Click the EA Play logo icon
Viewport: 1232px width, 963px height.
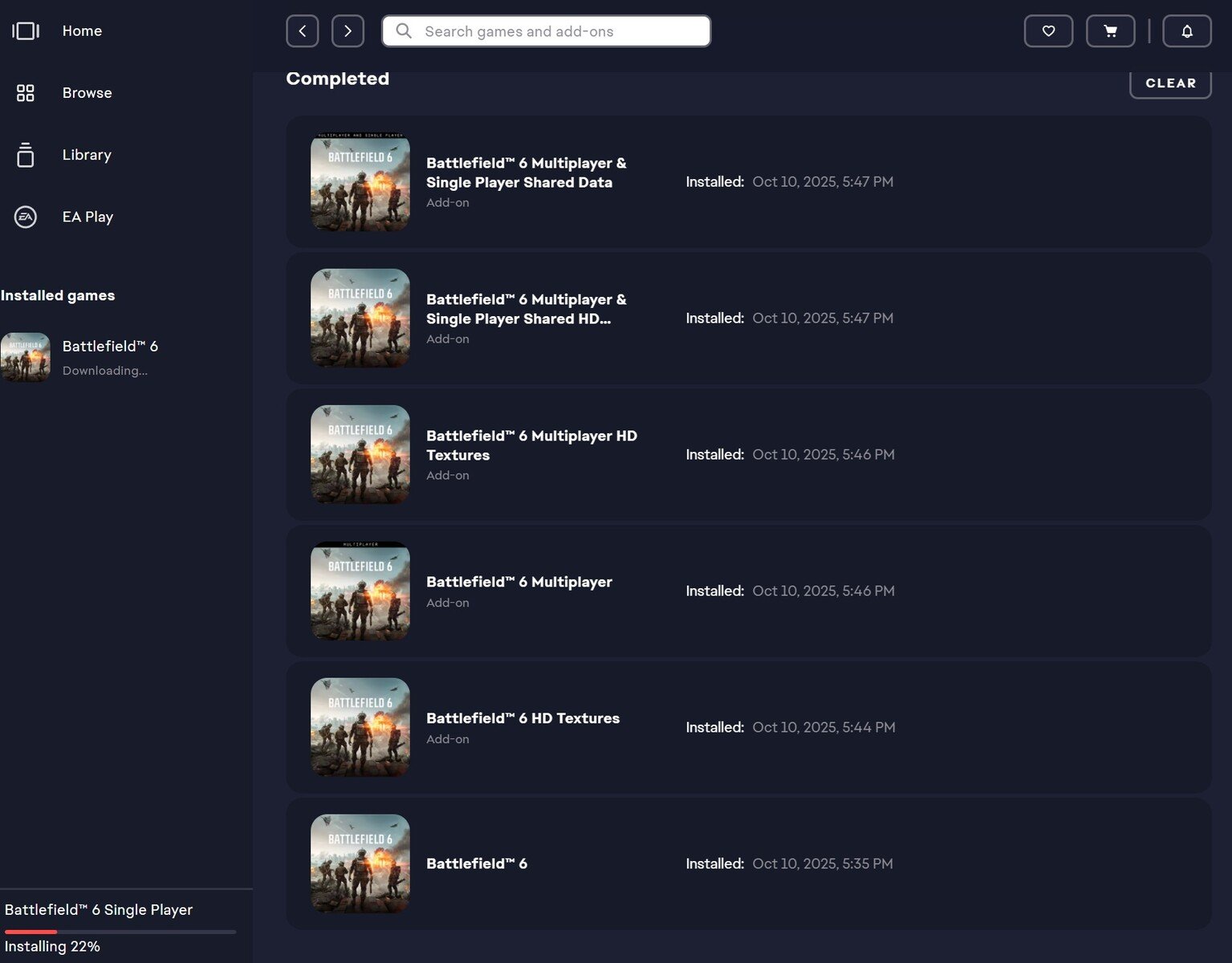[26, 217]
